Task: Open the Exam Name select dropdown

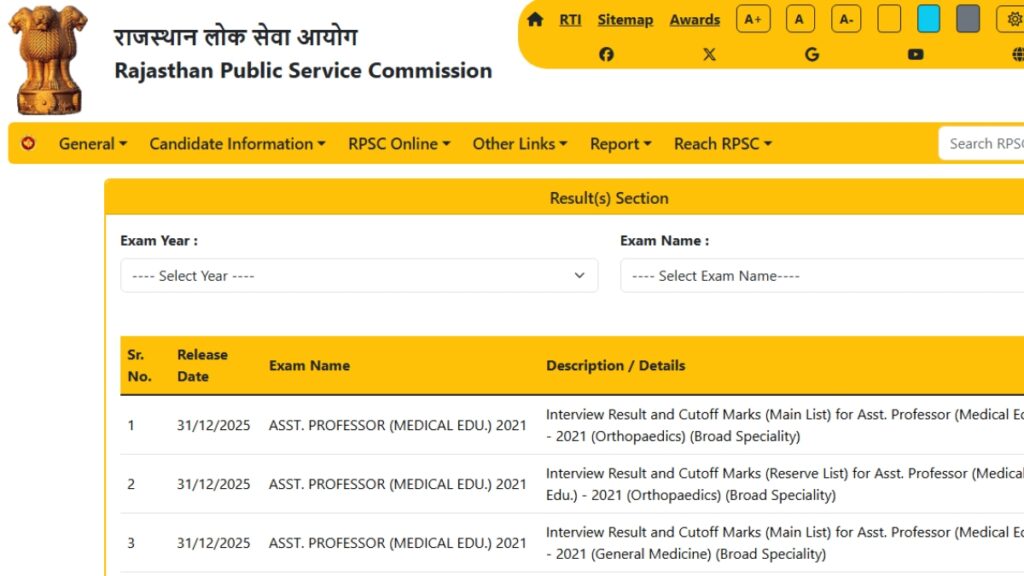Action: (x=822, y=275)
